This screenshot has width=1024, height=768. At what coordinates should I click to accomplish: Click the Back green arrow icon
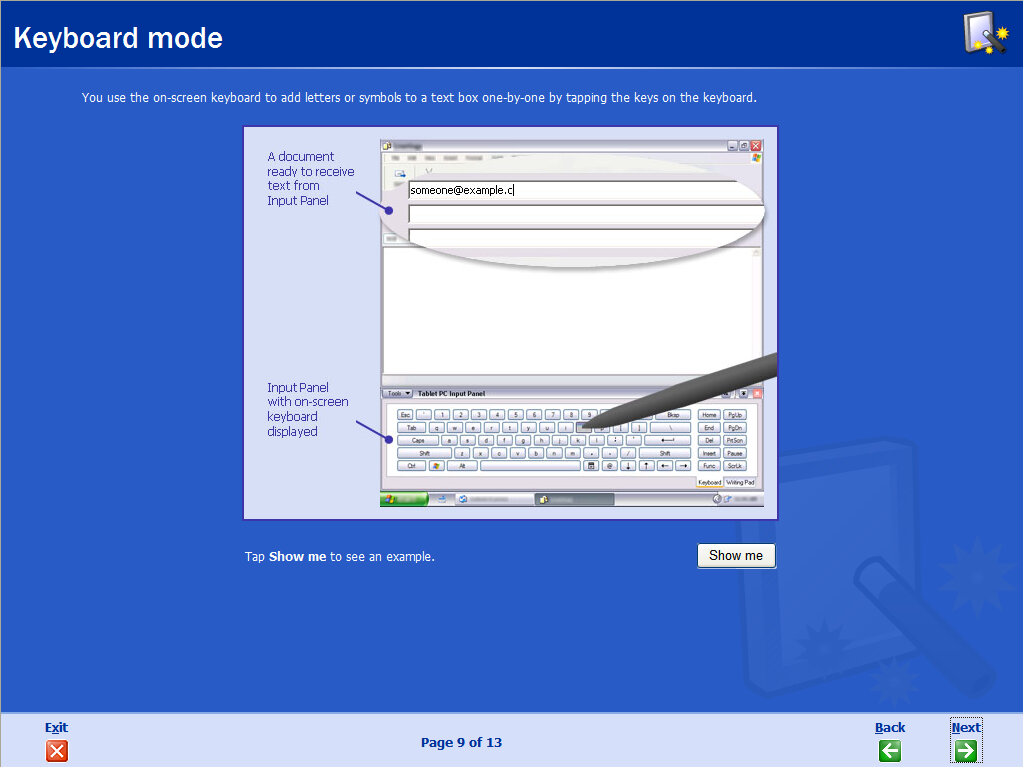pos(889,751)
